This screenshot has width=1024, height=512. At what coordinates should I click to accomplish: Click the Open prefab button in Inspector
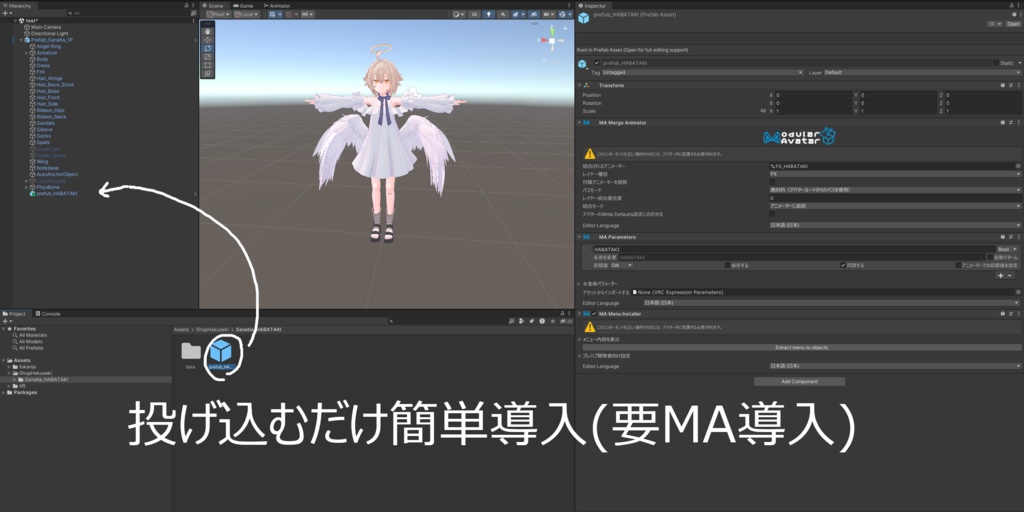tap(1014, 24)
